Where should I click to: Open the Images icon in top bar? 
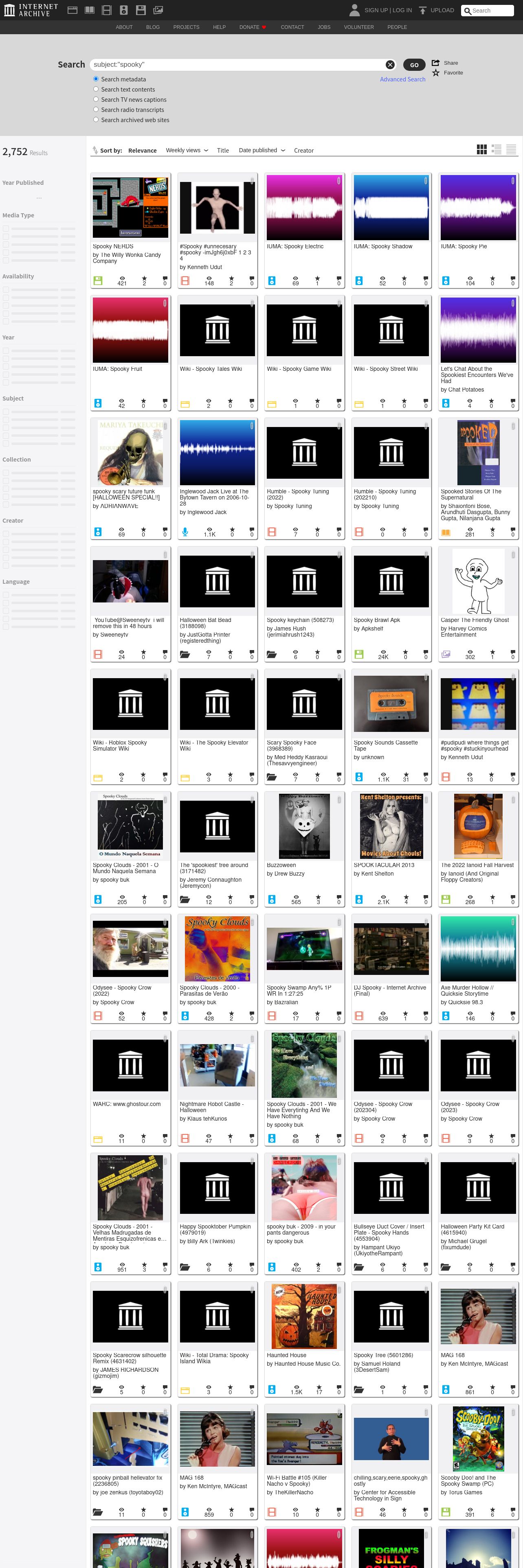point(158,10)
